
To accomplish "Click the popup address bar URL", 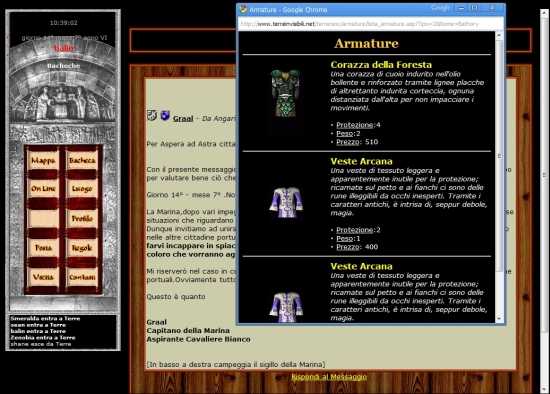I will point(359,24).
